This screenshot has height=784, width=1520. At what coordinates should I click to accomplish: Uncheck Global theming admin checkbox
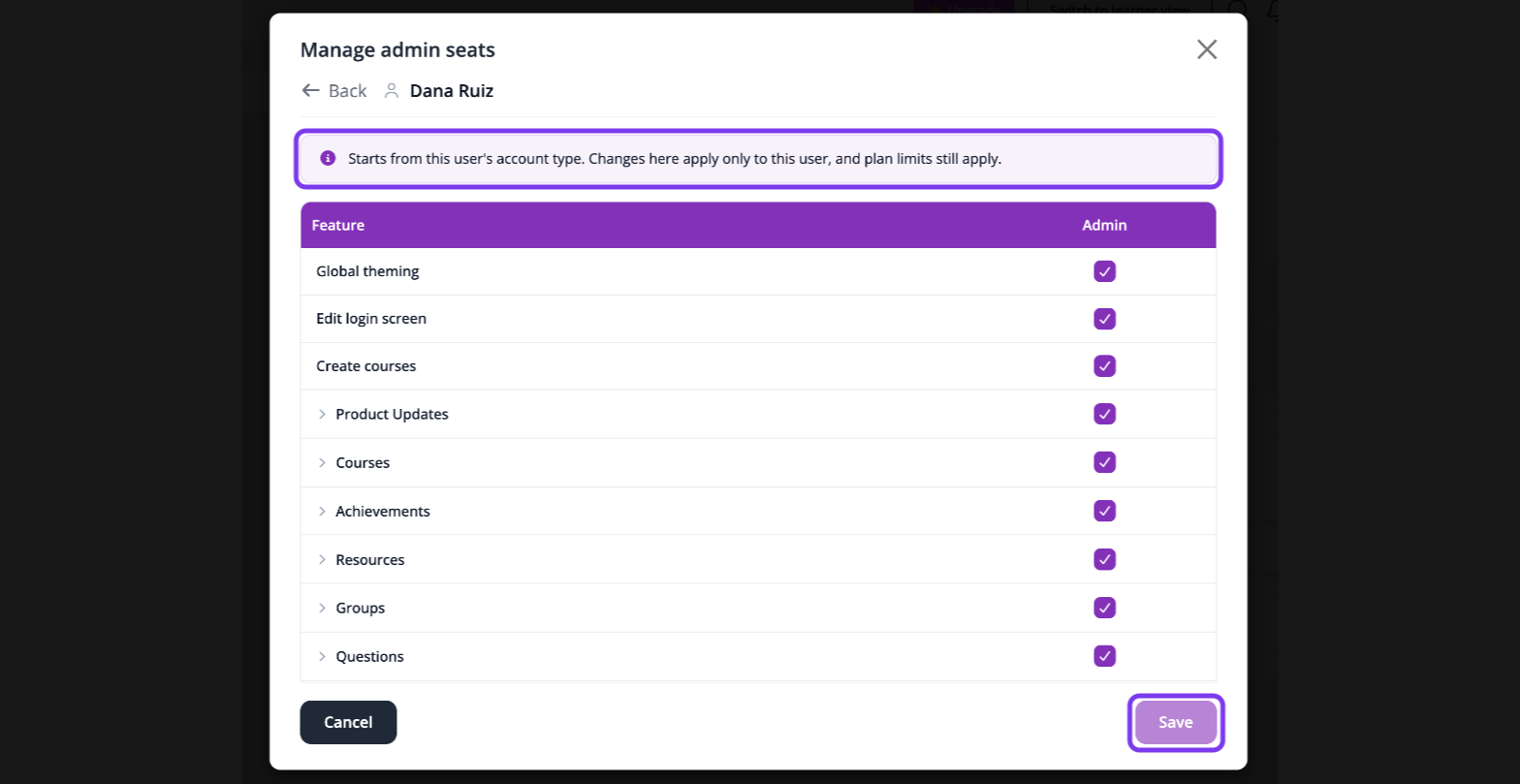tap(1104, 271)
